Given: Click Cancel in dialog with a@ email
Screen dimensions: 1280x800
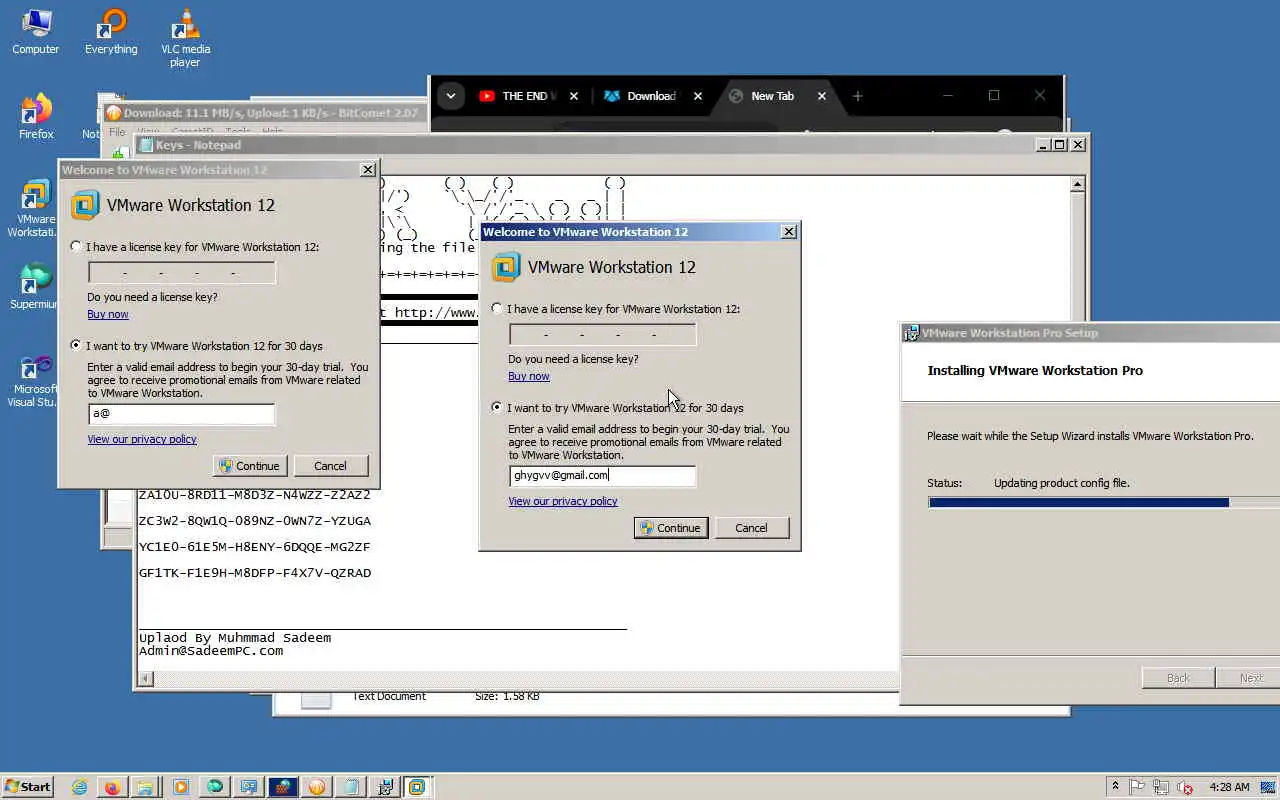Looking at the screenshot, I should [330, 466].
